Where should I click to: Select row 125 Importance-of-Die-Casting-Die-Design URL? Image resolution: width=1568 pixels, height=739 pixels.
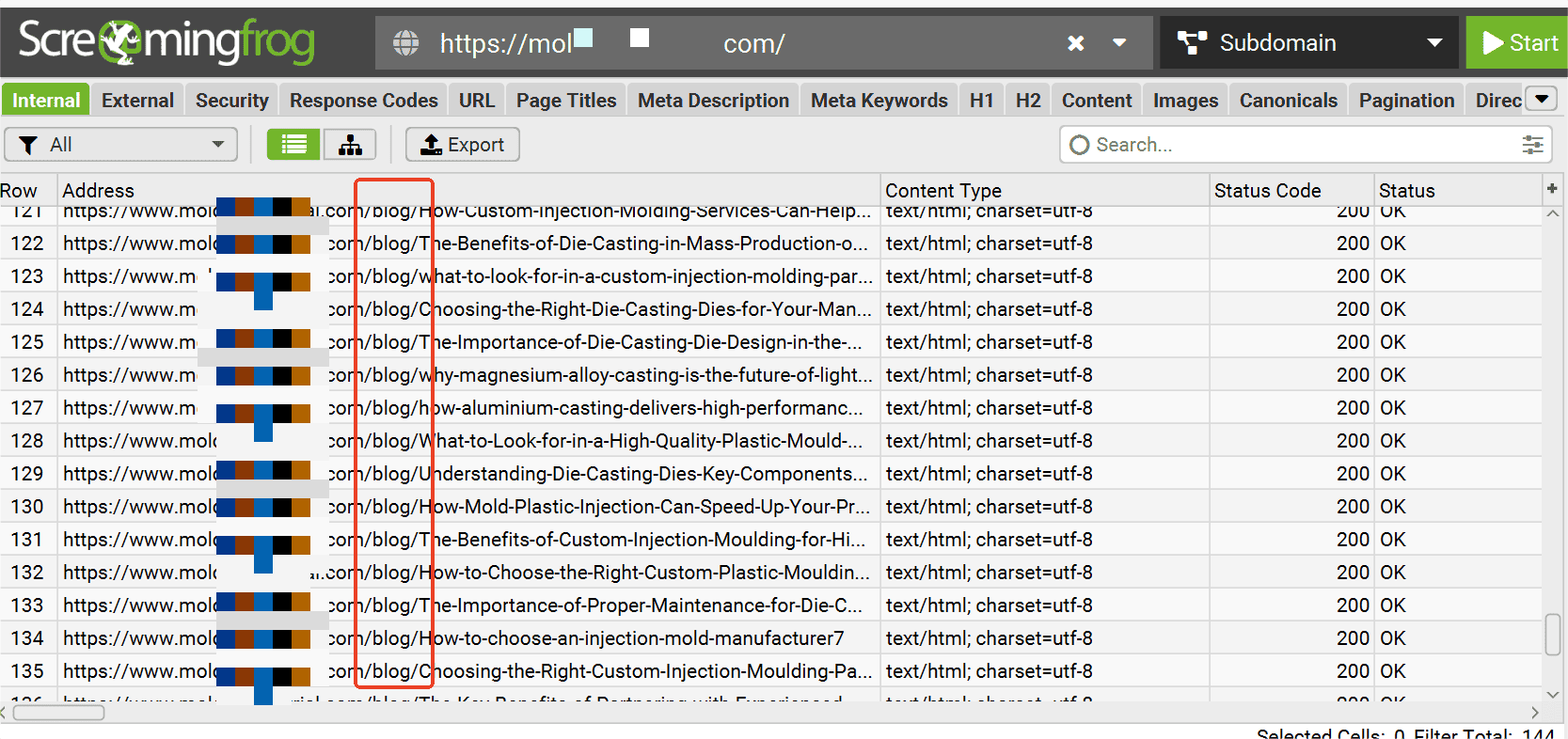tap(468, 342)
